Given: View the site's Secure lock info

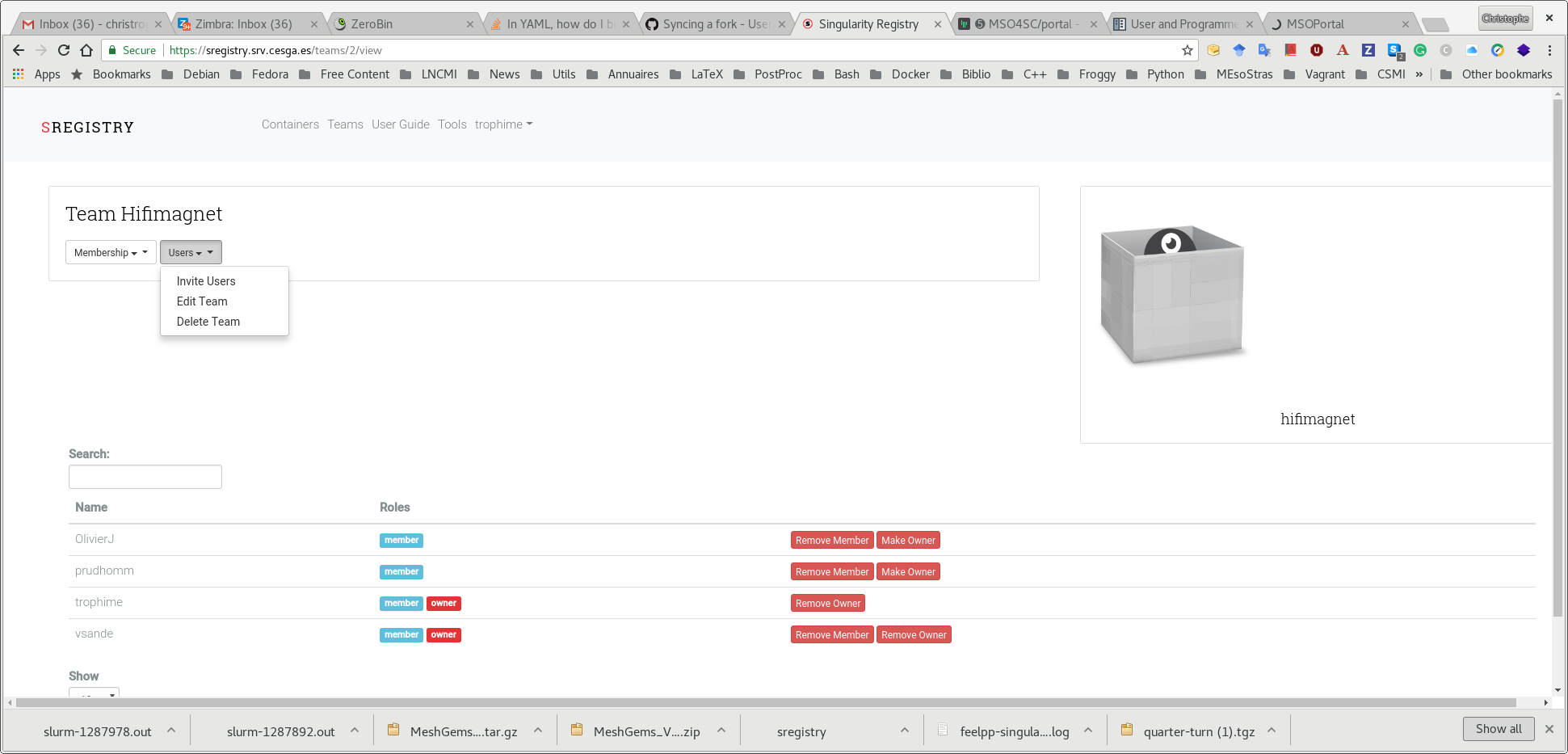Looking at the screenshot, I should [x=132, y=50].
